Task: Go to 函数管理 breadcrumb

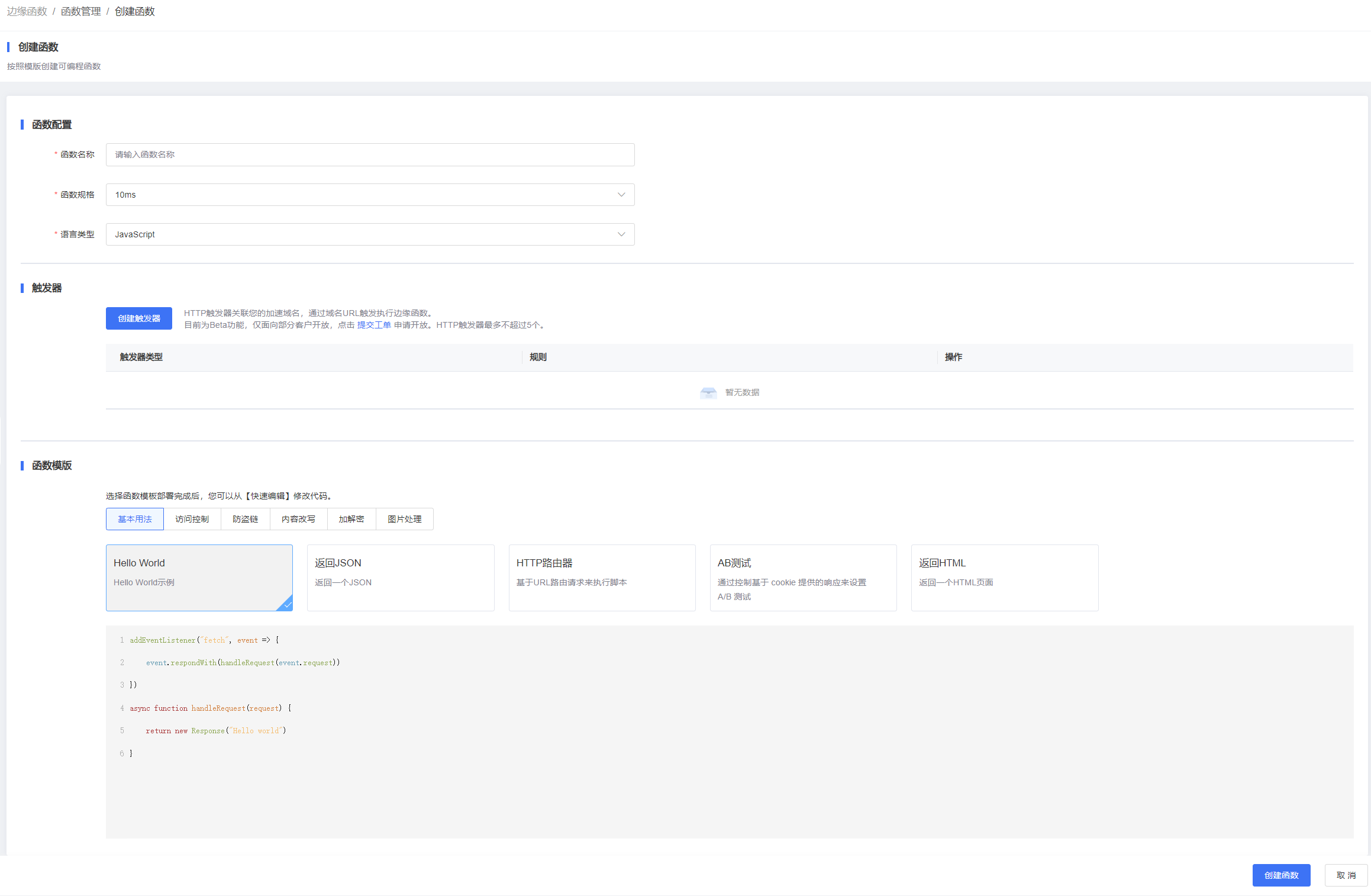Action: click(x=81, y=11)
